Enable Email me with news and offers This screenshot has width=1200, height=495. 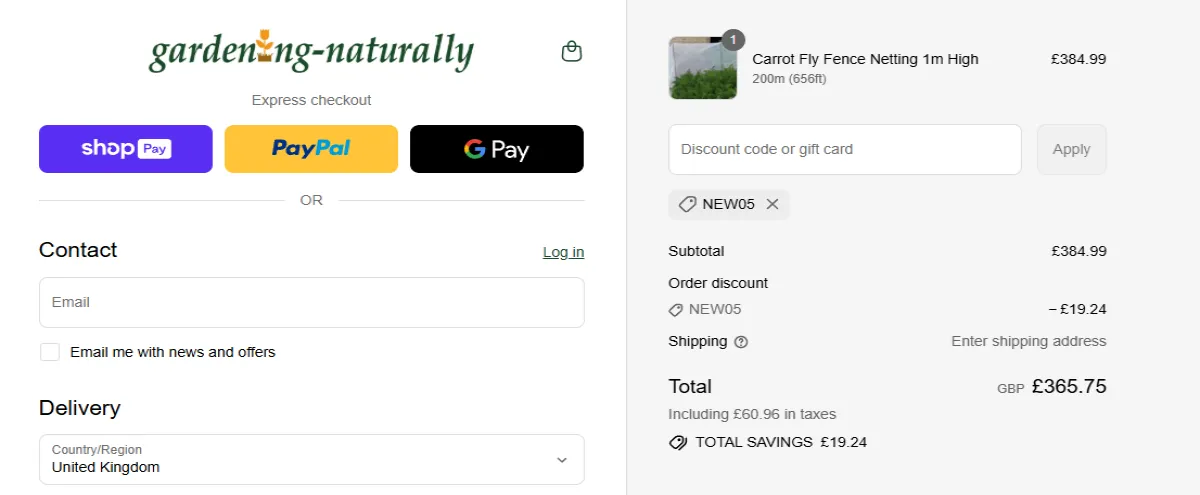50,352
